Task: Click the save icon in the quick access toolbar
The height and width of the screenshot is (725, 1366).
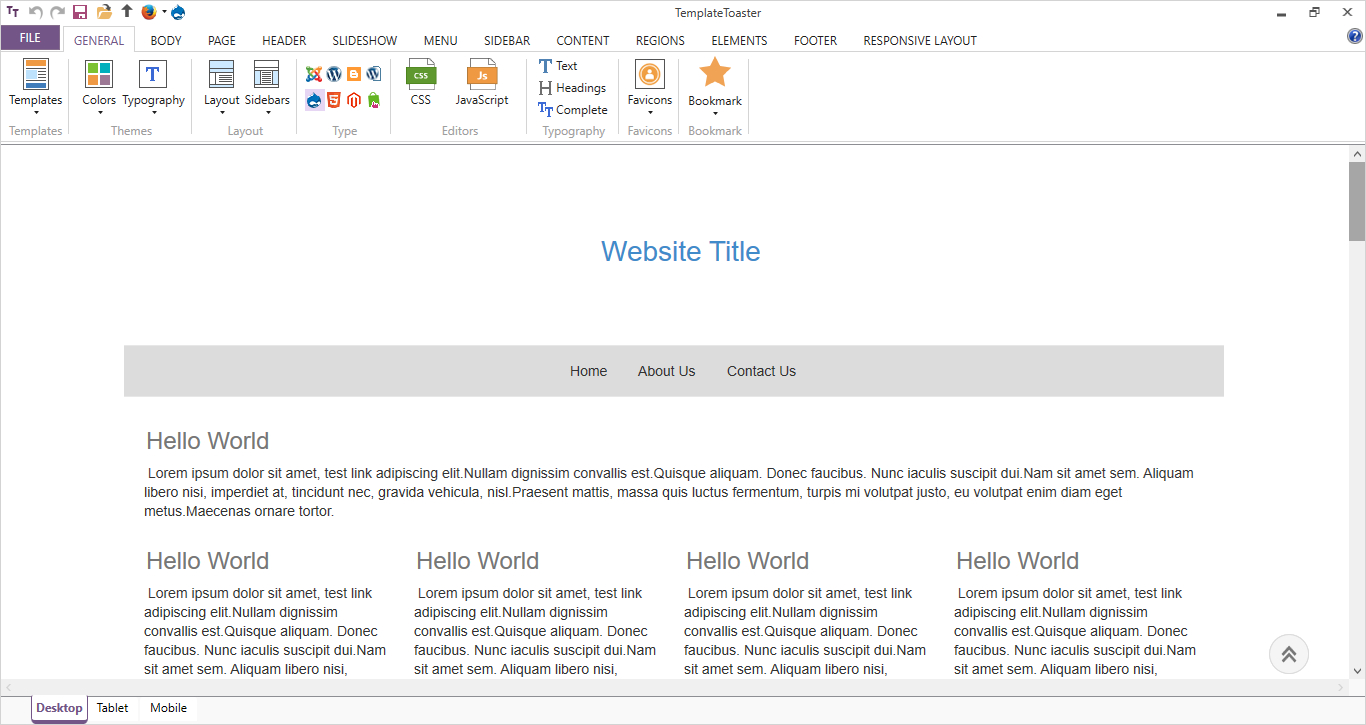Action: tap(80, 12)
